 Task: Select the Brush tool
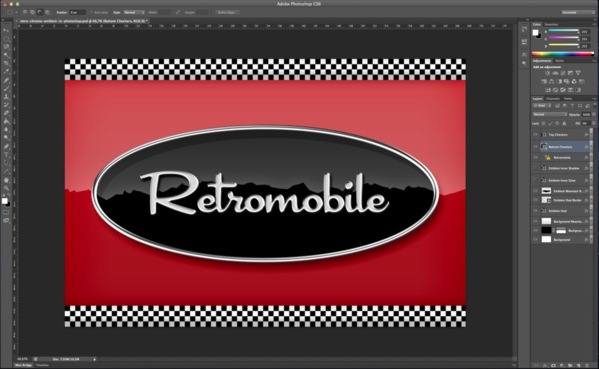coord(6,89)
